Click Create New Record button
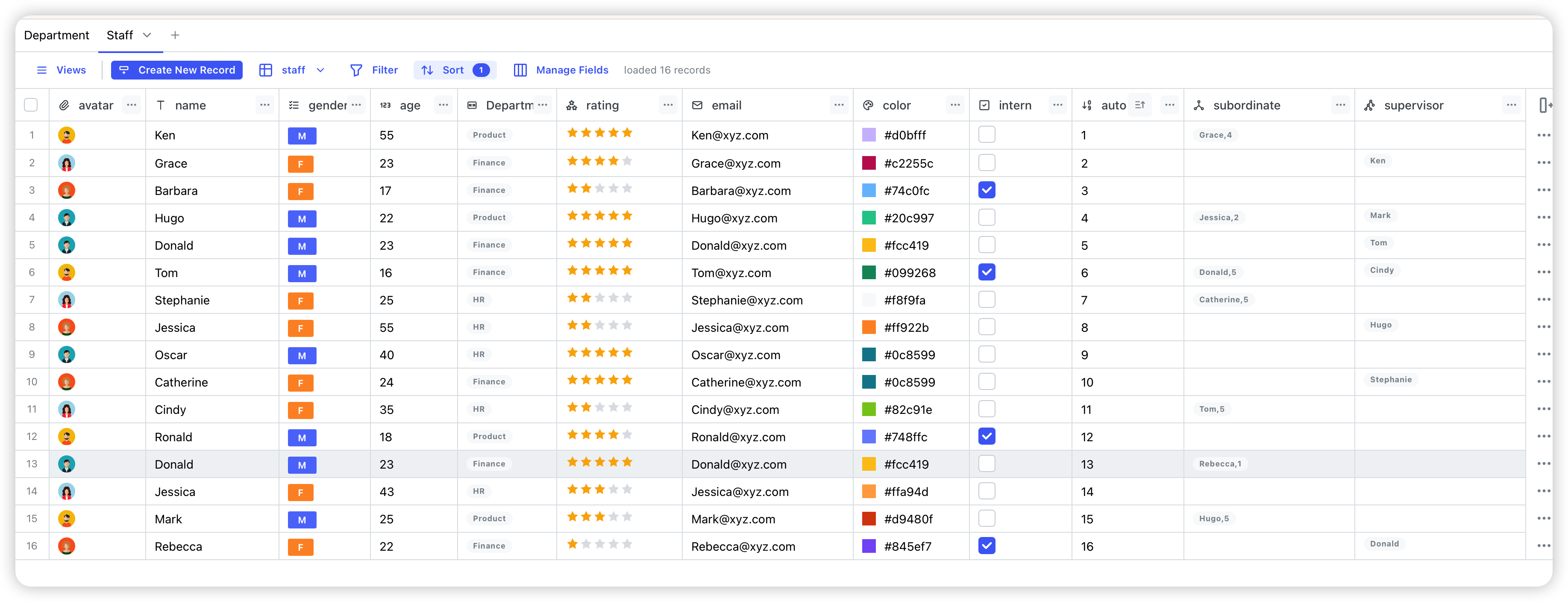 (176, 70)
